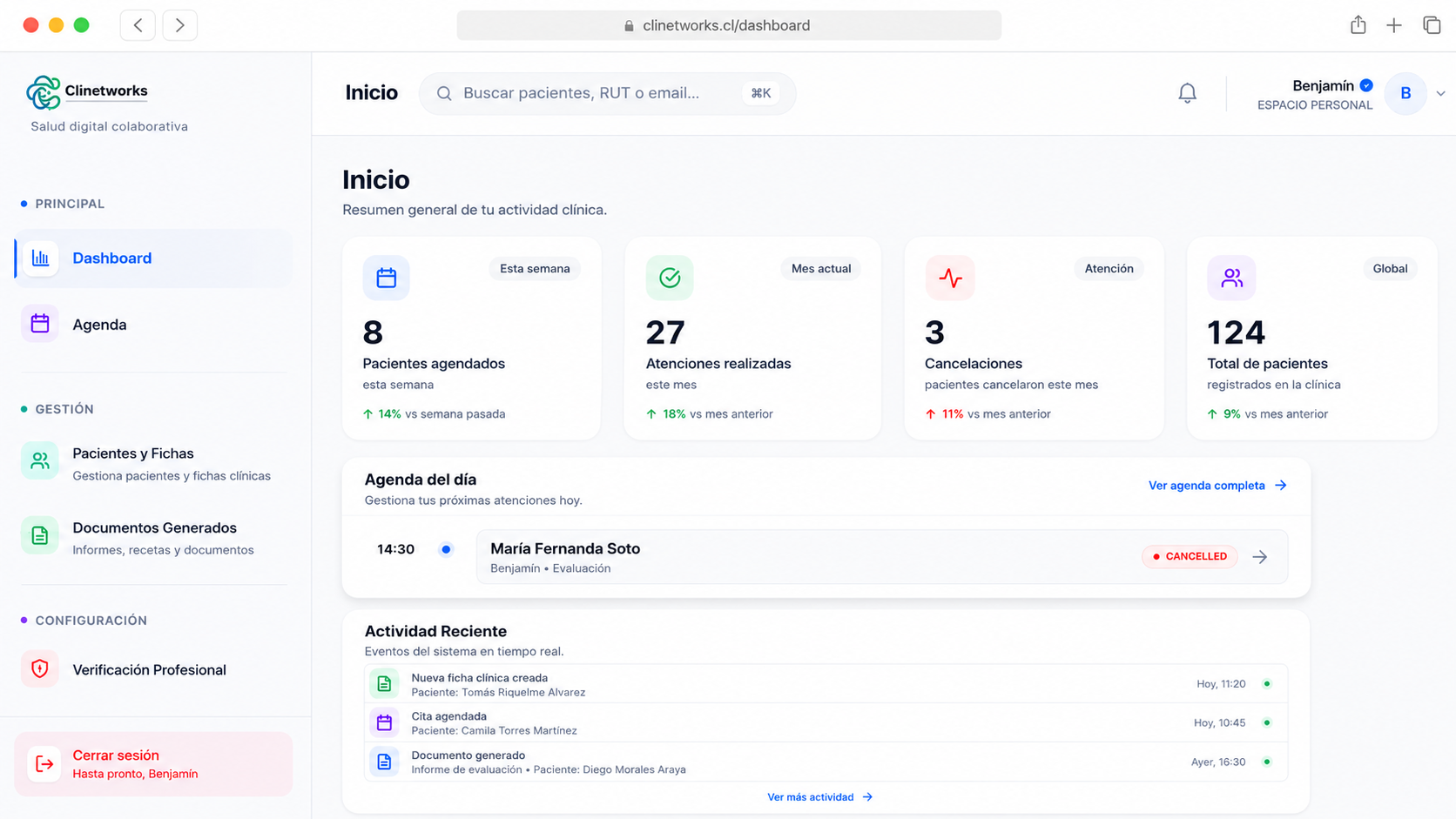Go forward with browser forward button
Viewport: 1456px width, 819px height.
tap(179, 25)
